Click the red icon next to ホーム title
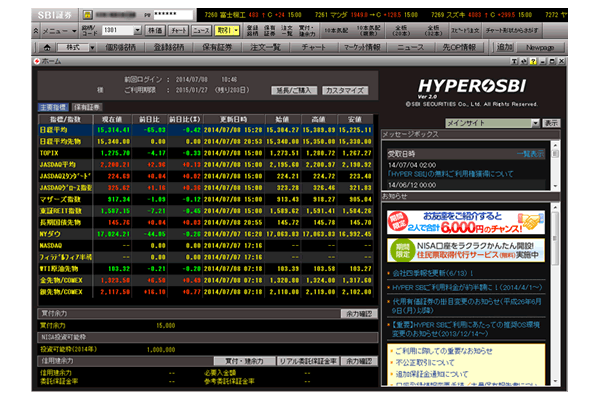Viewport: 600px width, 400px height. (37, 61)
